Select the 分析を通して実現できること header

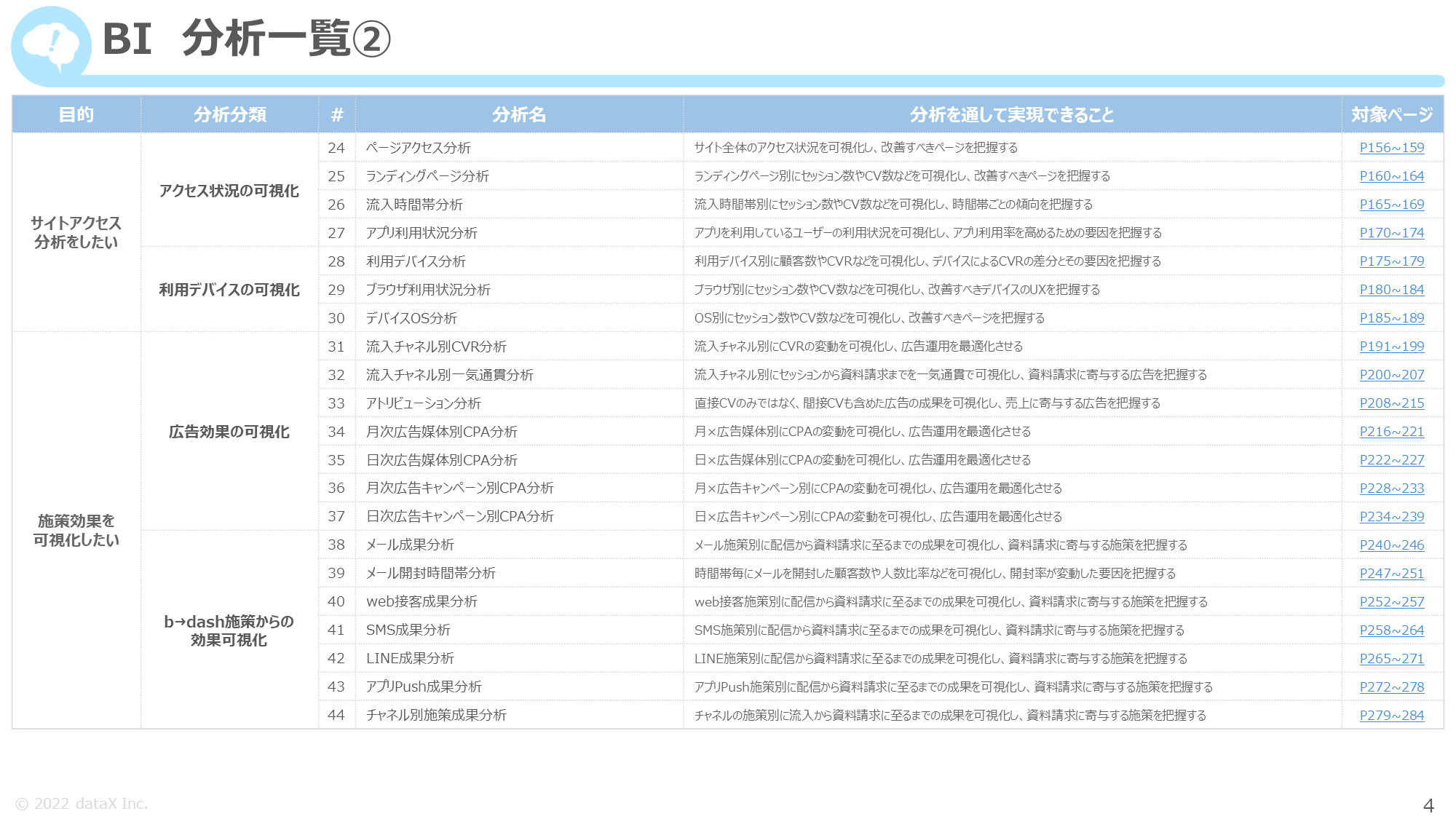pos(1012,114)
